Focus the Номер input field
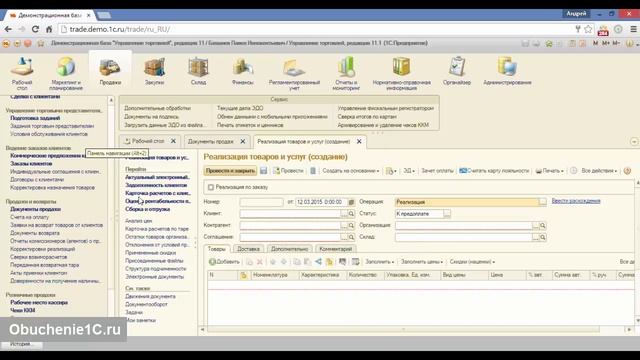Viewport: 640px width, 360px height. pyautogui.click(x=261, y=202)
